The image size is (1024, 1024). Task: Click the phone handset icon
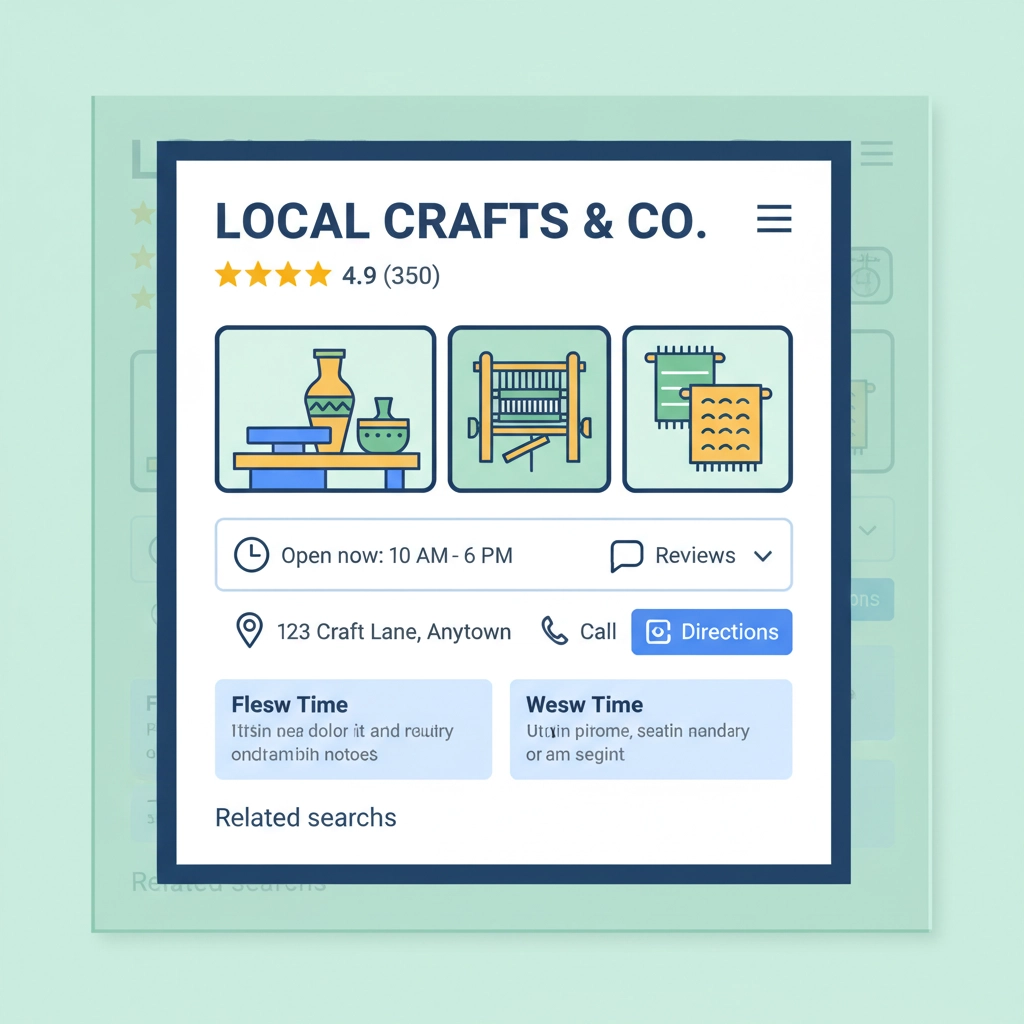(554, 631)
